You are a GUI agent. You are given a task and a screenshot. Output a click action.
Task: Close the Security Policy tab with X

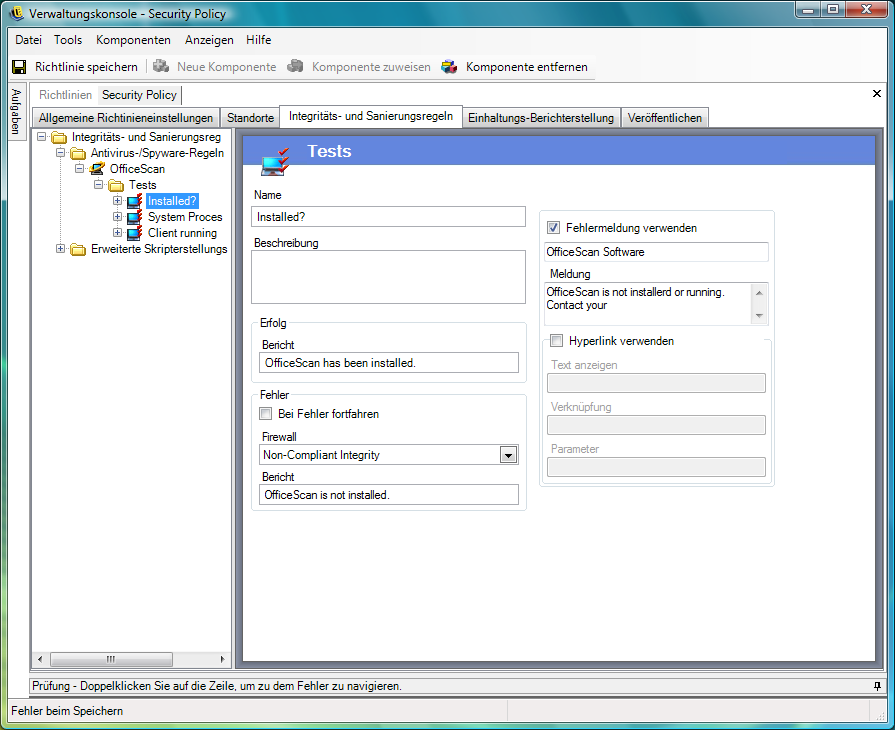[x=877, y=94]
